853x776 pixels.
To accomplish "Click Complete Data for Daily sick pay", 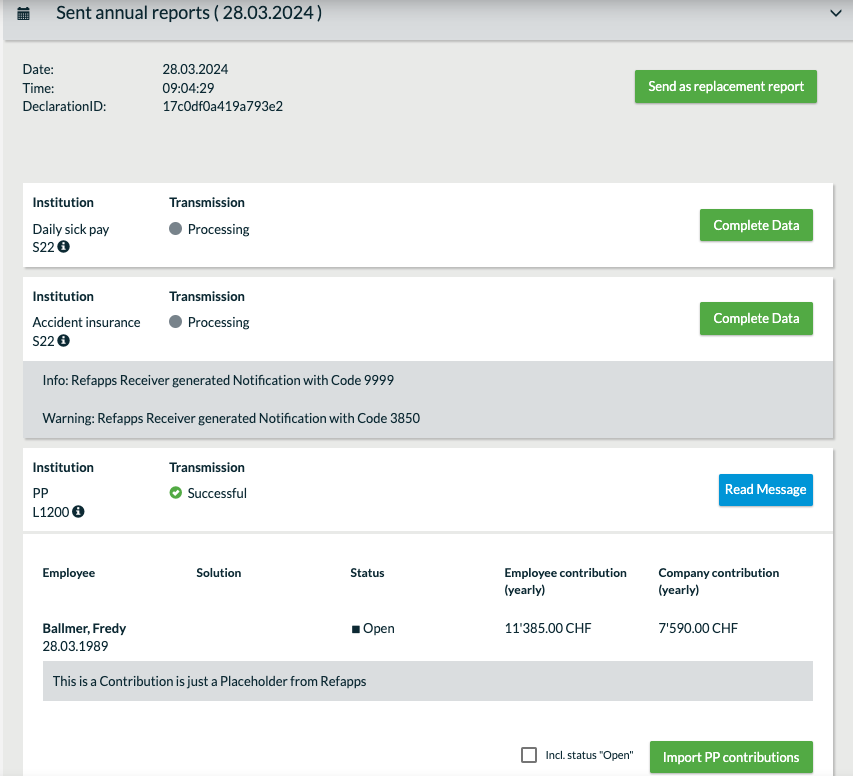I will pyautogui.click(x=756, y=225).
